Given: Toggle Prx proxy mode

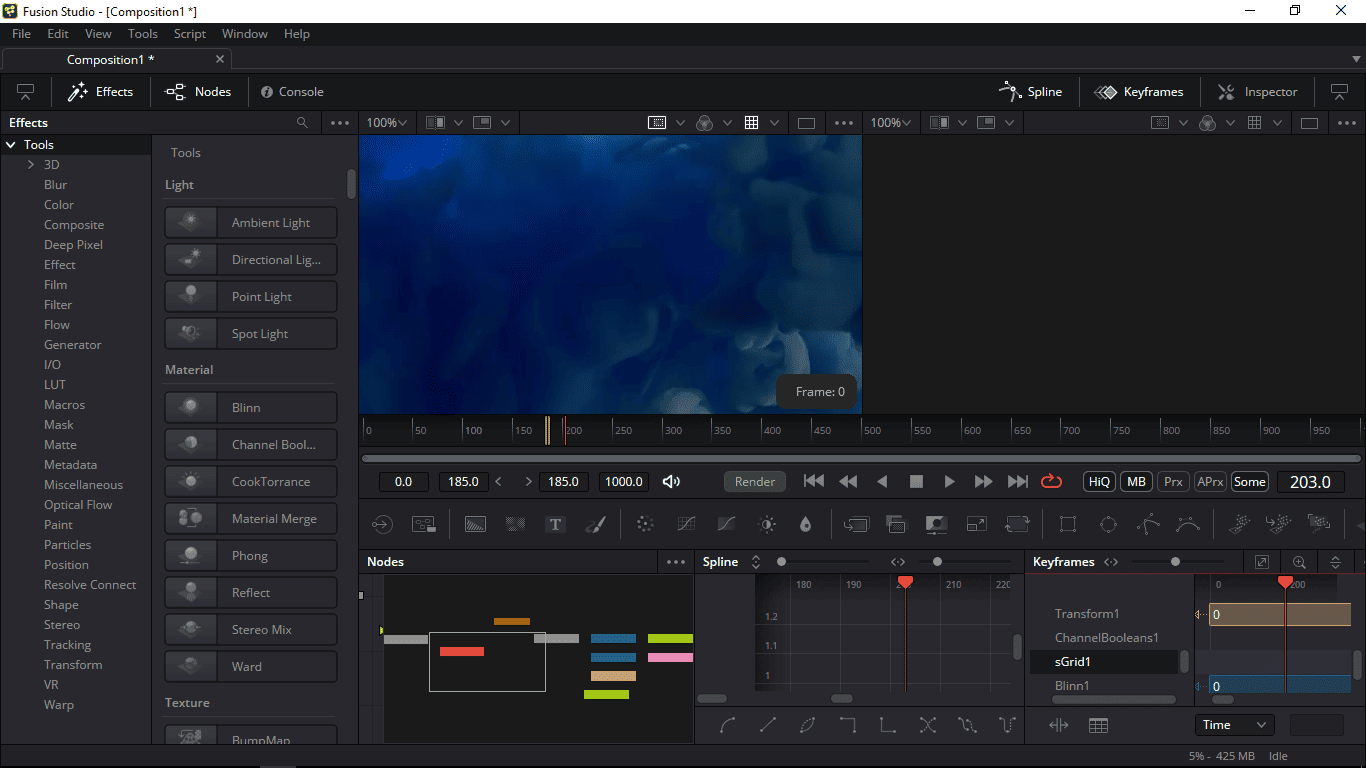Looking at the screenshot, I should click(x=1173, y=481).
